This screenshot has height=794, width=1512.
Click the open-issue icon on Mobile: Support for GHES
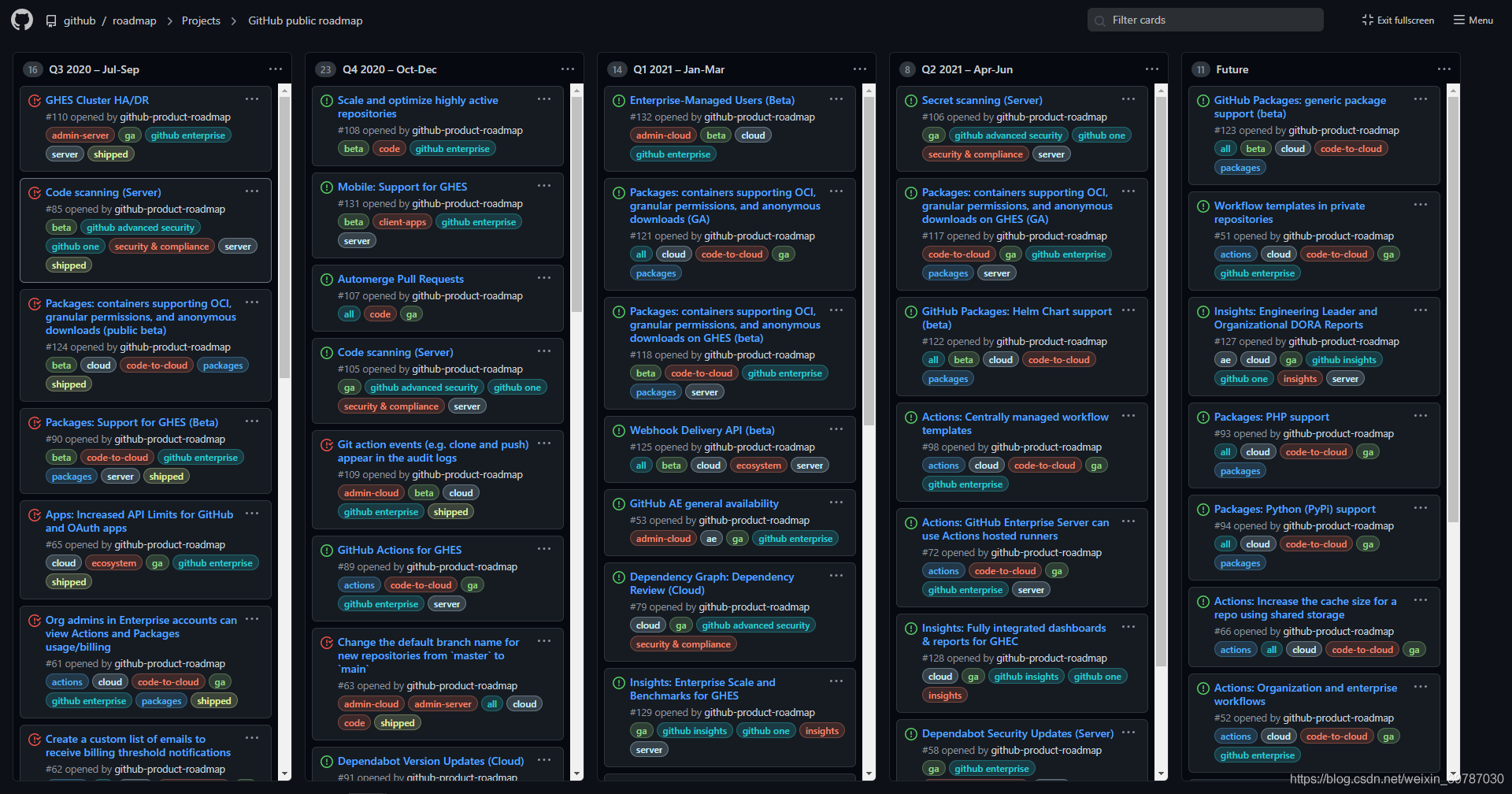click(327, 187)
